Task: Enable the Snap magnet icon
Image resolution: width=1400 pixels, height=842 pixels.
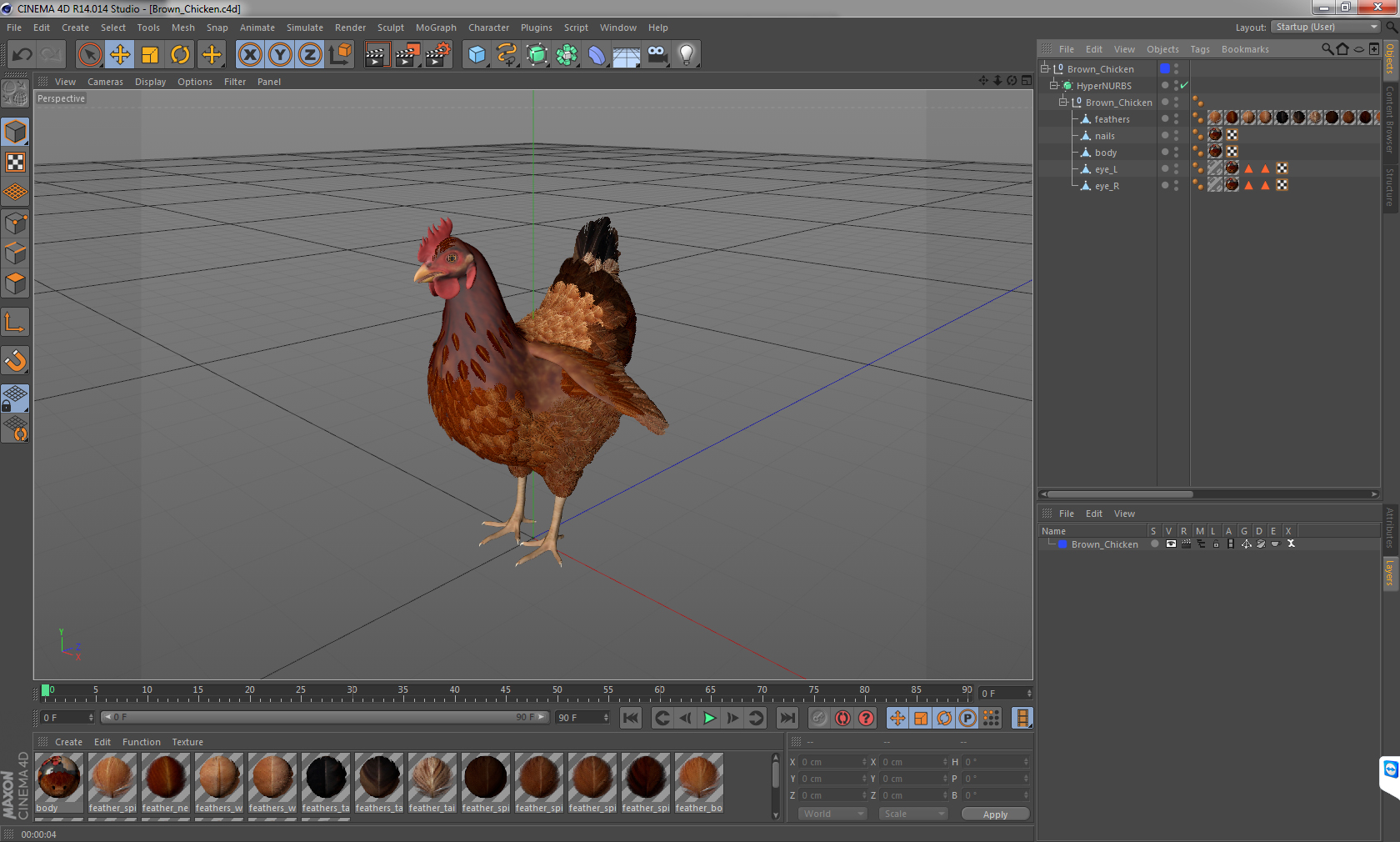Action: [x=16, y=360]
